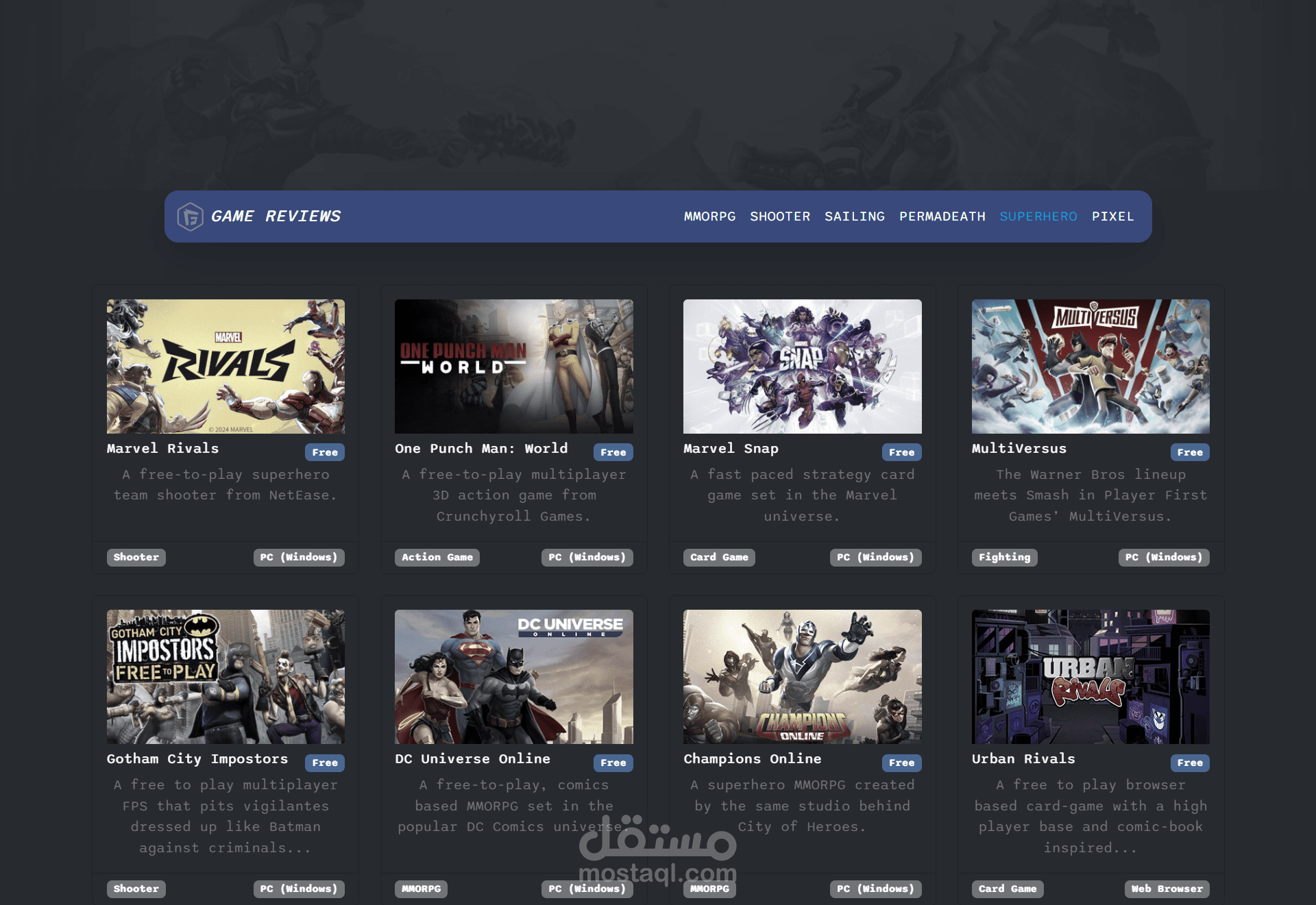
Task: Click the DC Universe Online description
Action: click(x=514, y=806)
